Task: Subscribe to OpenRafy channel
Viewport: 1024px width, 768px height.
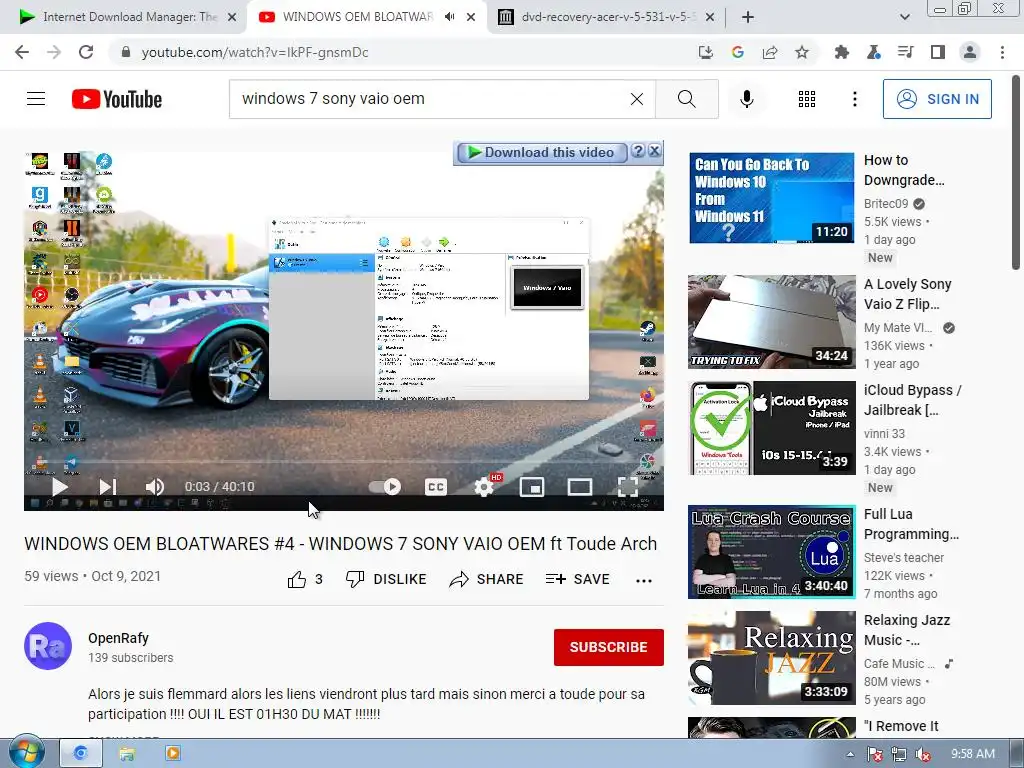Action: point(609,647)
